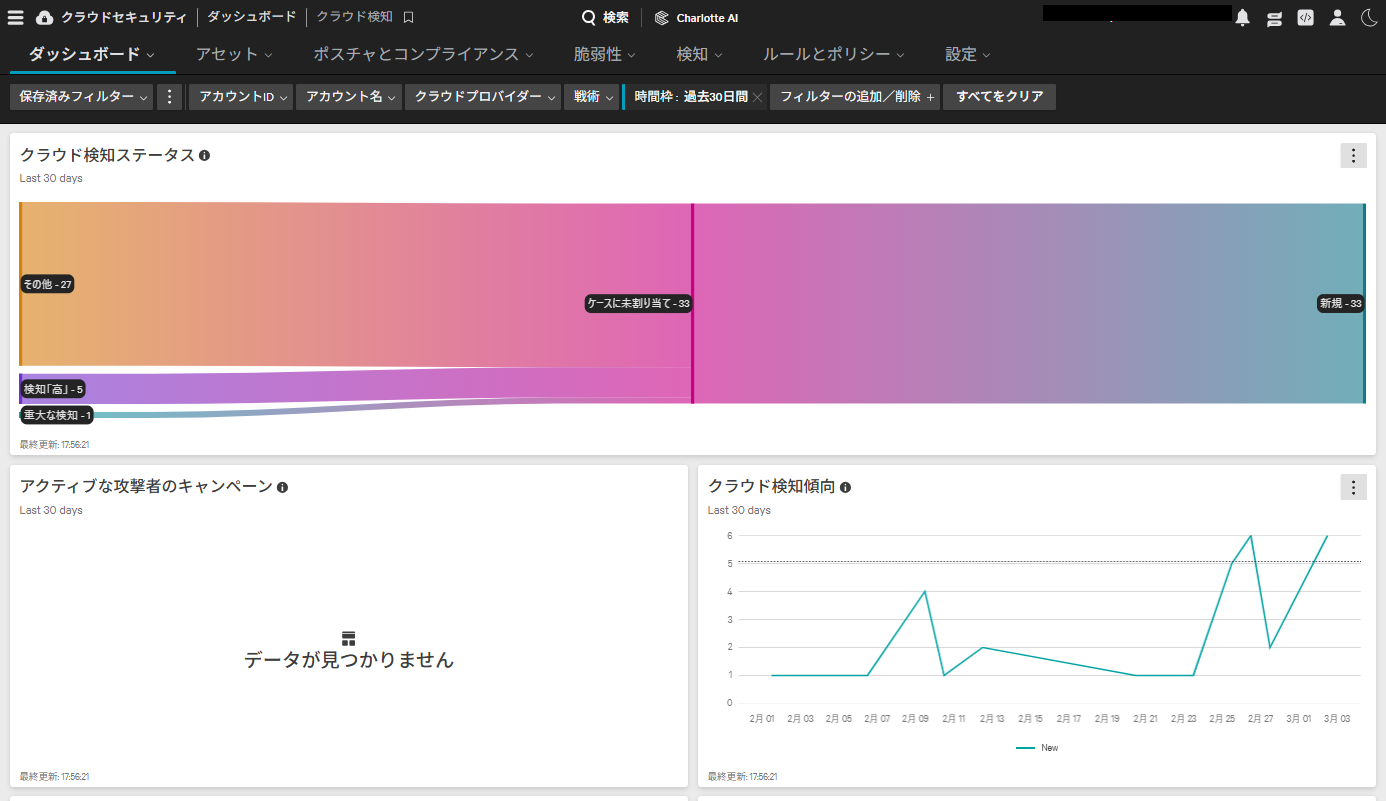This screenshot has width=1386, height=801.
Task: Open the 保存済みフィルター dropdown
Action: [x=81, y=97]
